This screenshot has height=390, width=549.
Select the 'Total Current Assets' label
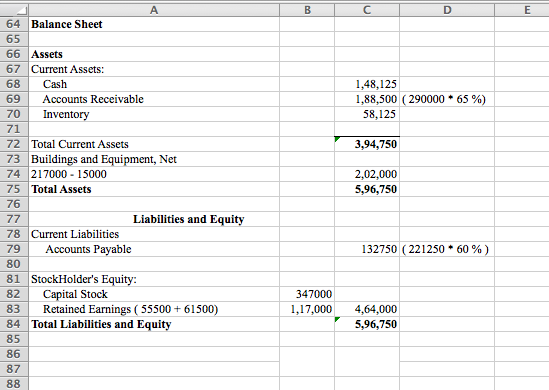(x=154, y=144)
